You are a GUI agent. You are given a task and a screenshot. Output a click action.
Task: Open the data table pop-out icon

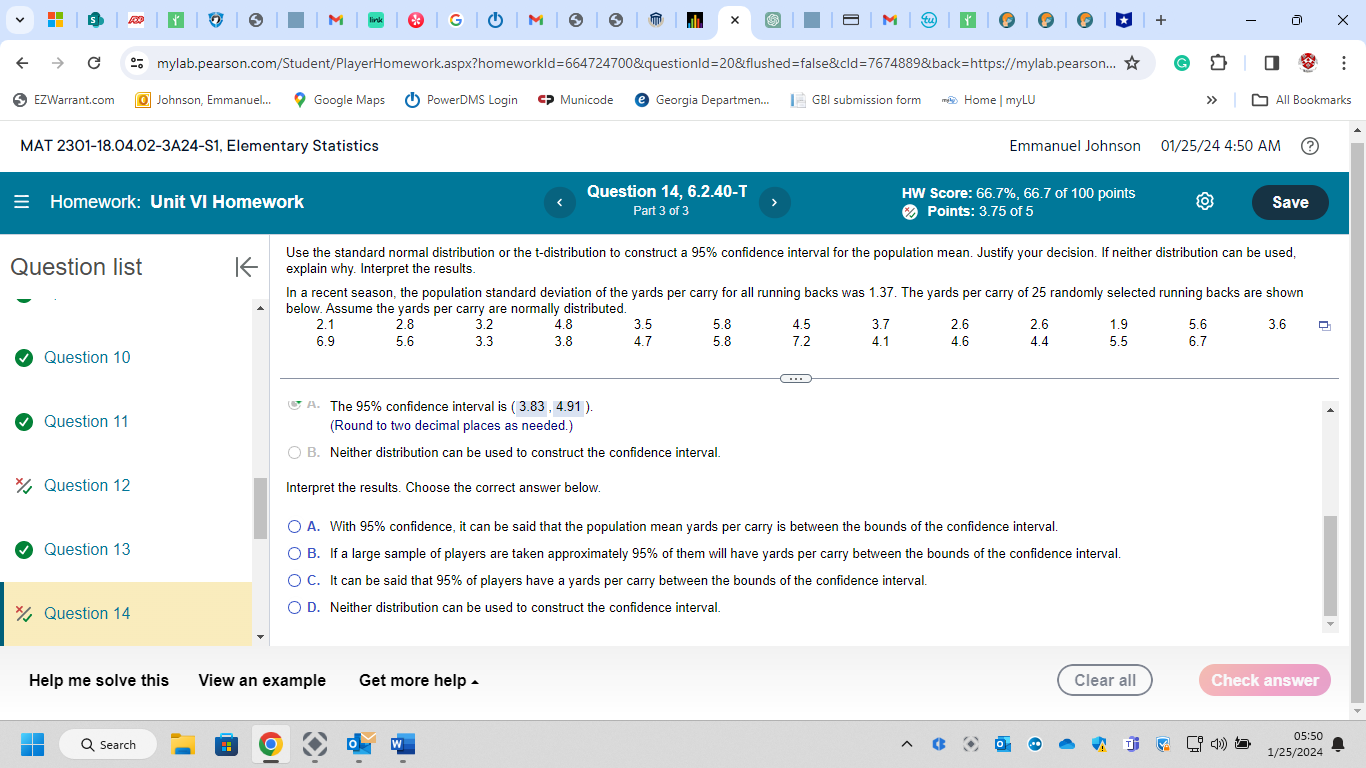1324,327
